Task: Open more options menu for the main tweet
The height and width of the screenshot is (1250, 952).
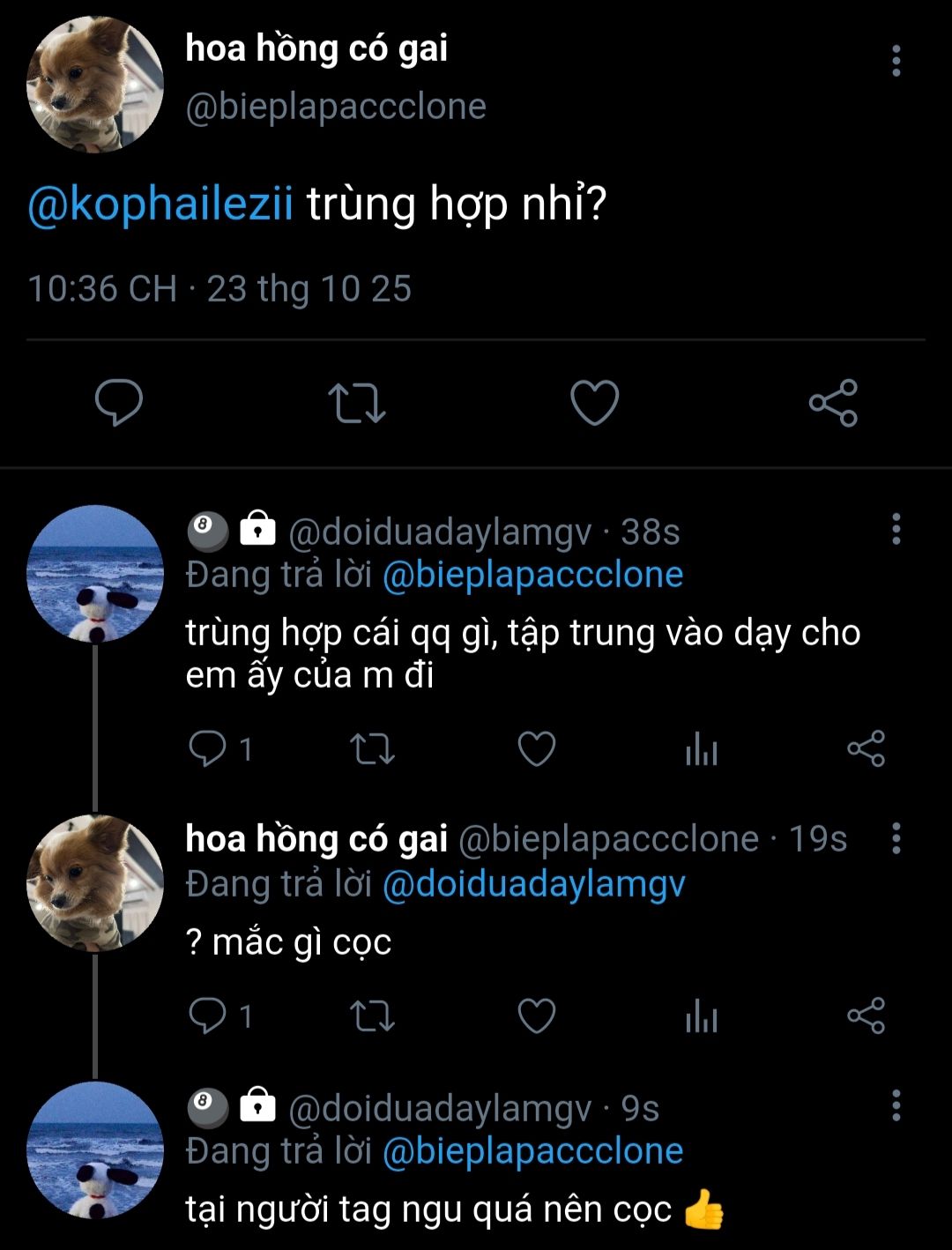Action: (896, 61)
